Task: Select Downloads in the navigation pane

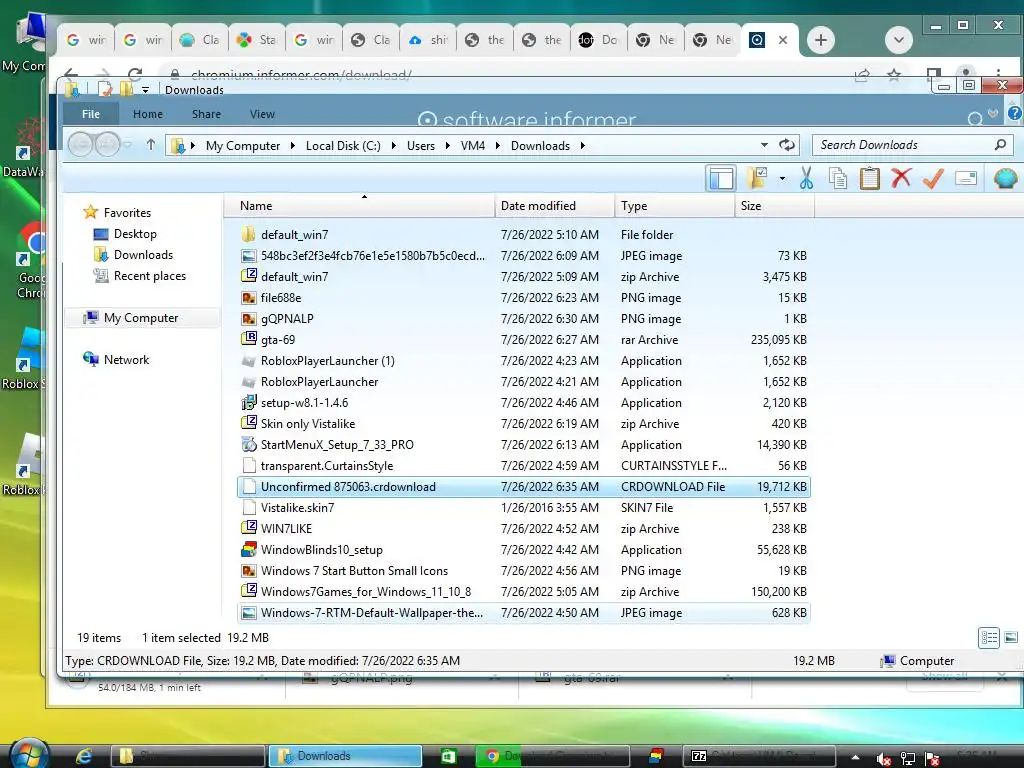Action: (x=134, y=255)
